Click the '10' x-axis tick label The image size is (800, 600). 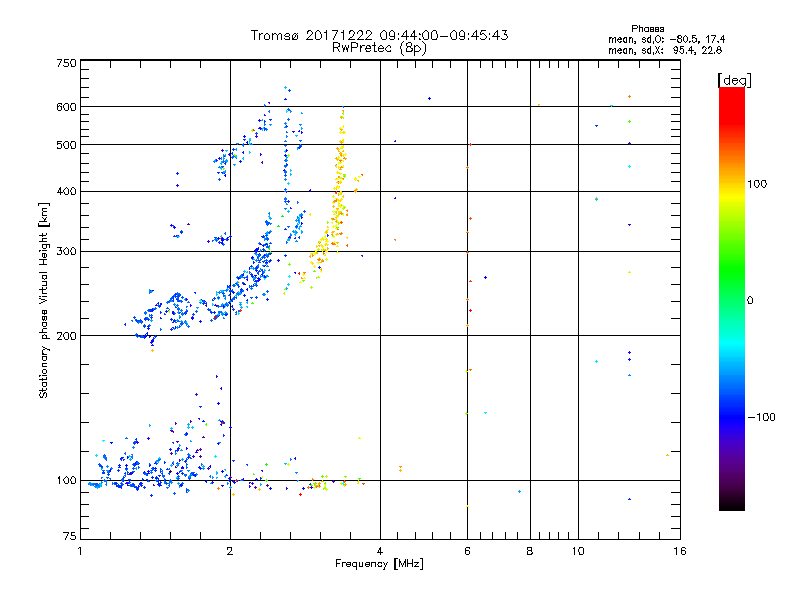click(x=578, y=551)
